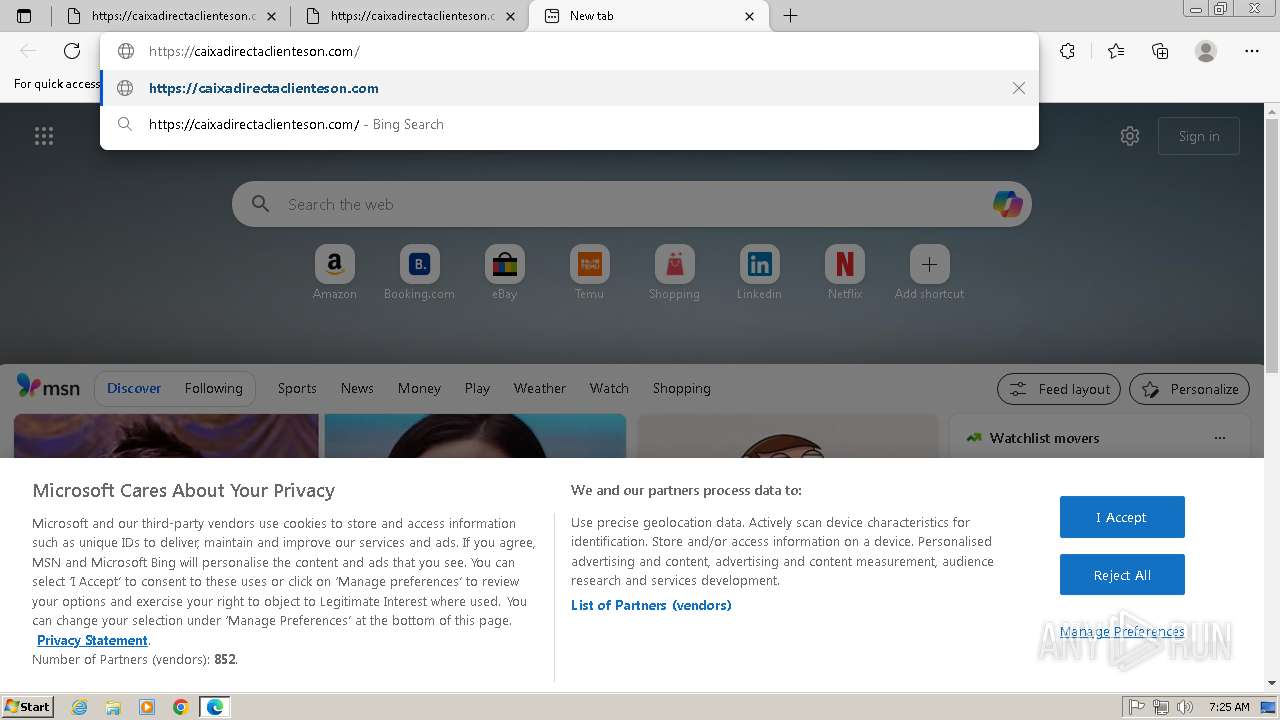The height and width of the screenshot is (720, 1280).
Task: Open the Netflix shortcut
Action: click(845, 273)
